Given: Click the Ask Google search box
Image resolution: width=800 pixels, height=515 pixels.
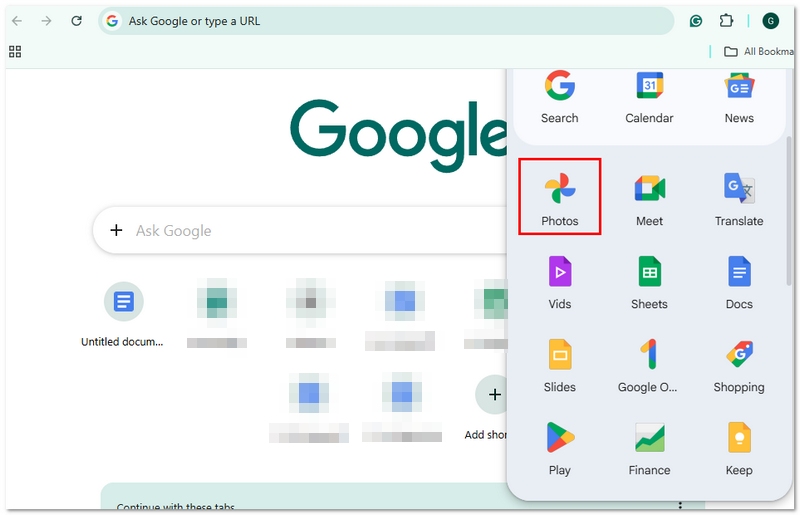Looking at the screenshot, I should click(x=301, y=230).
